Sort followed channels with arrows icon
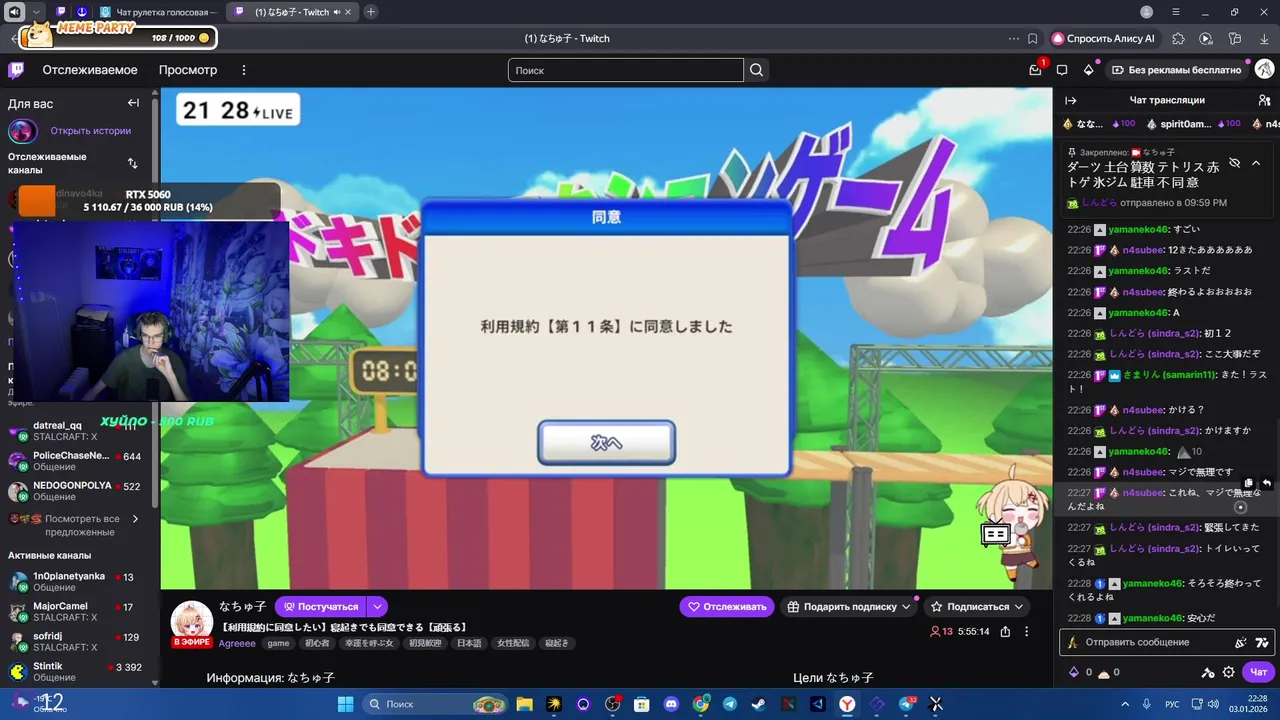This screenshot has height=720, width=1280. (x=132, y=163)
